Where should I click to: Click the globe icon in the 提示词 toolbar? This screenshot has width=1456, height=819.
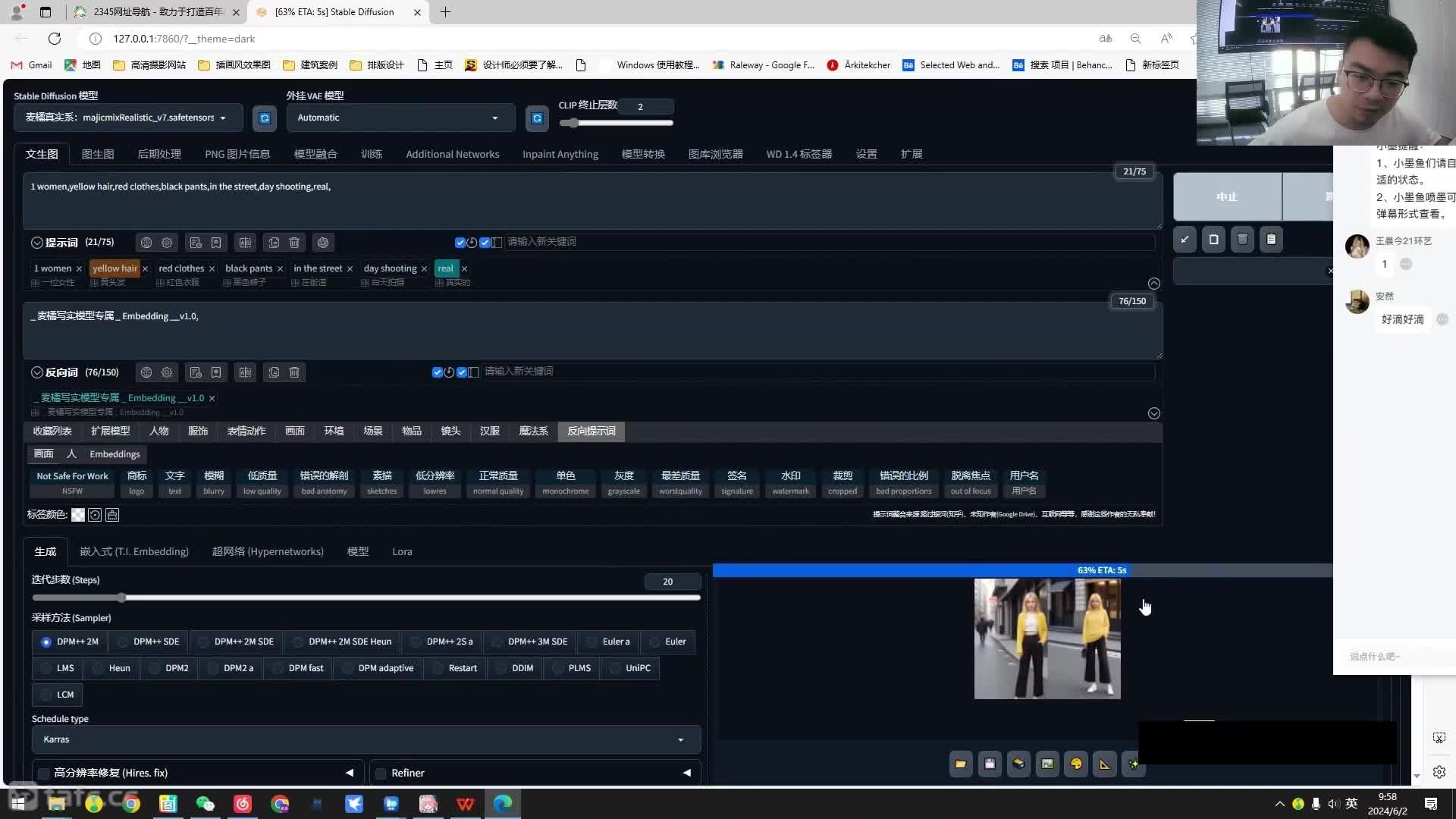point(146,243)
